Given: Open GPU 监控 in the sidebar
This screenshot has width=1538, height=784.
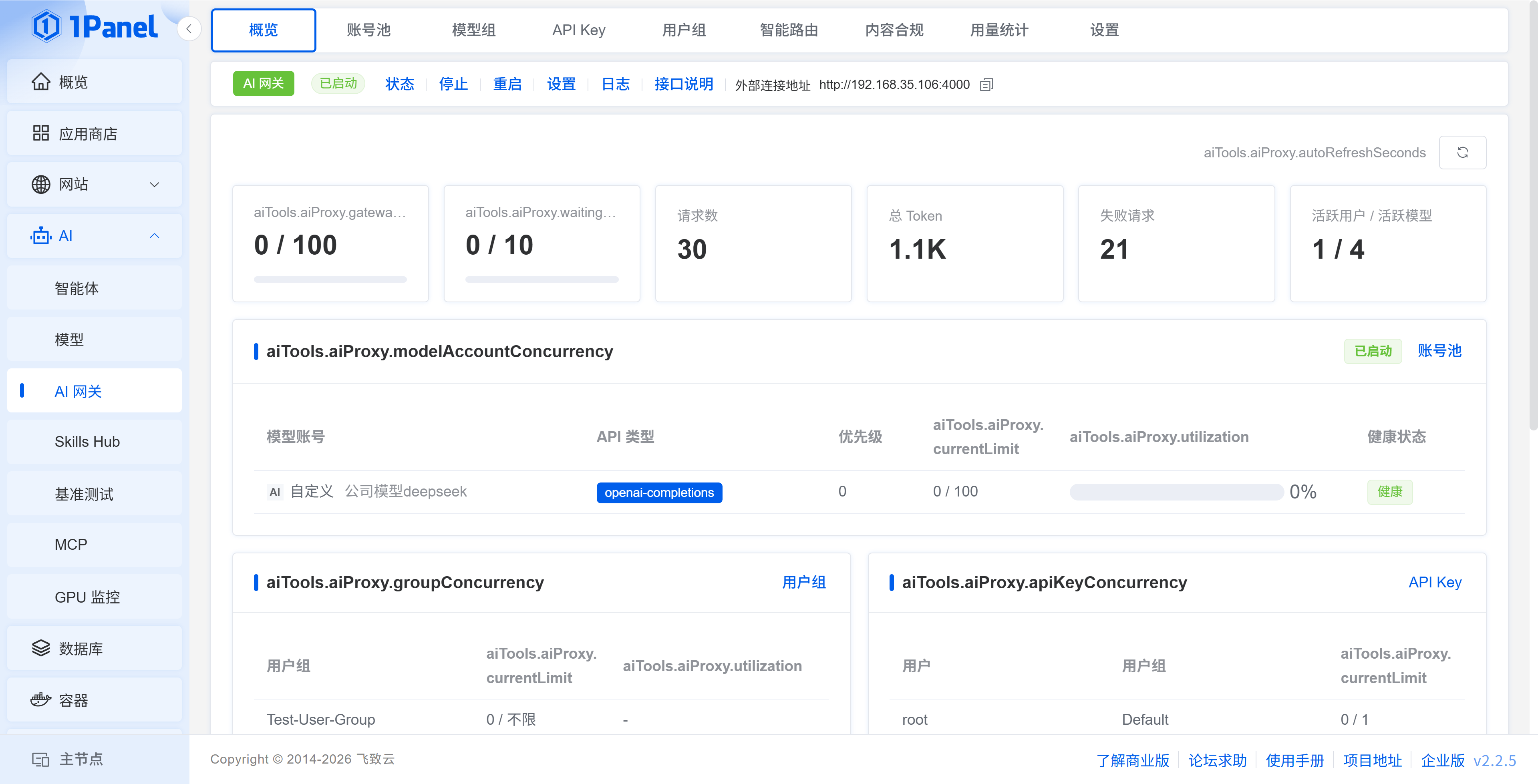Looking at the screenshot, I should pyautogui.click(x=95, y=597).
